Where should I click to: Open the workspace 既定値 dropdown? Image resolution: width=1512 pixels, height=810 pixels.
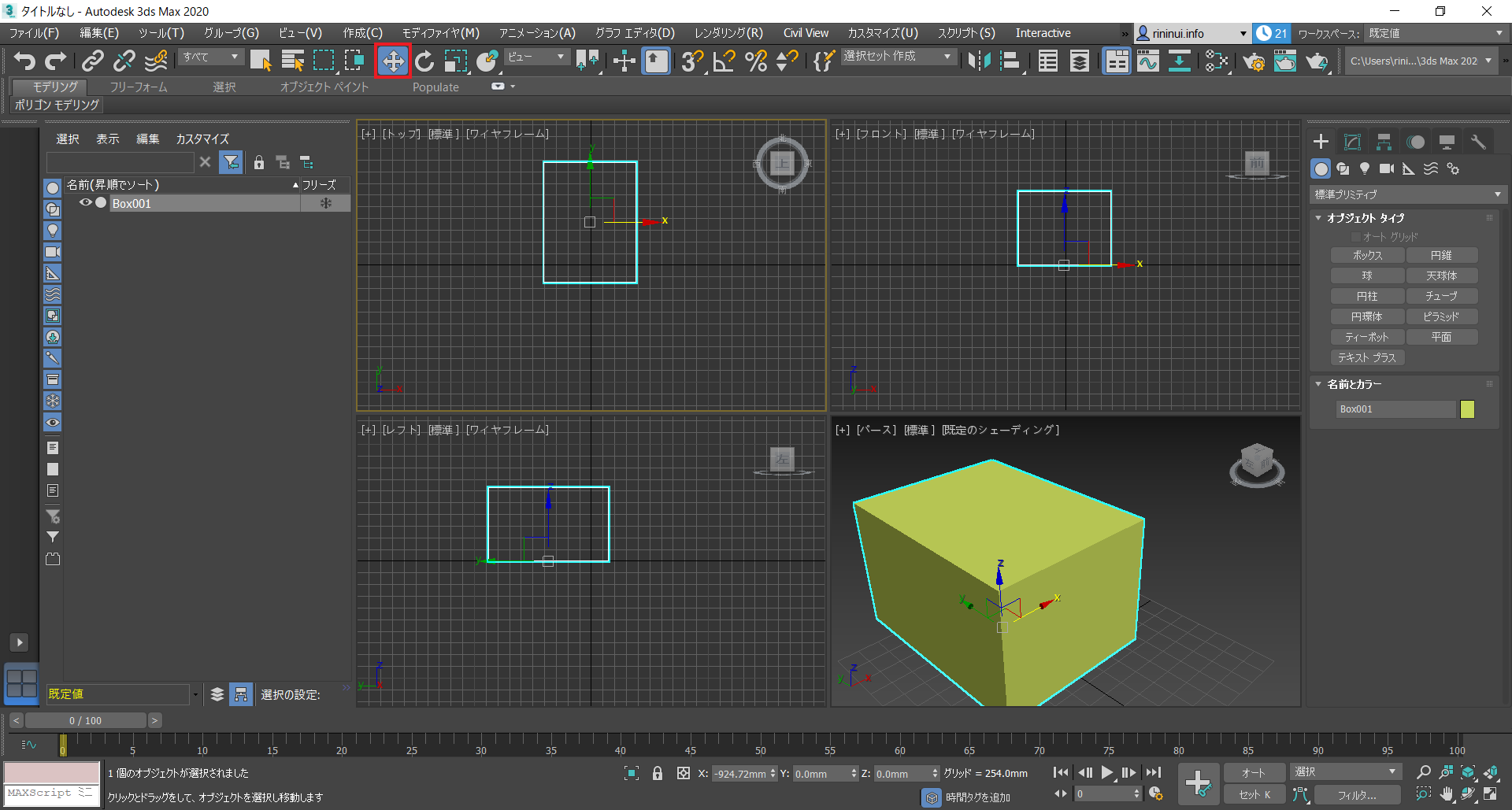click(x=1434, y=33)
